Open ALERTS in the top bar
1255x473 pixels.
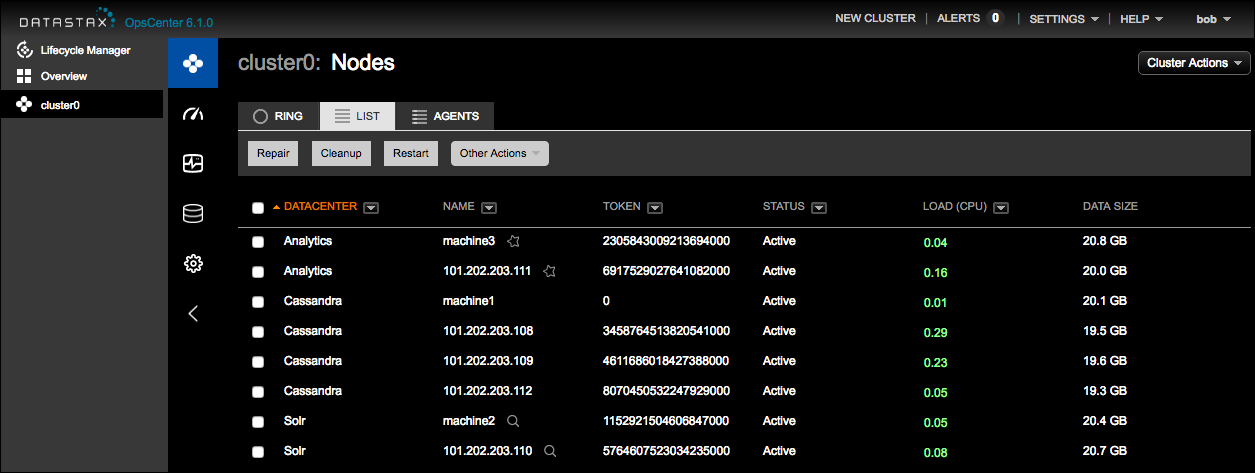coord(958,19)
